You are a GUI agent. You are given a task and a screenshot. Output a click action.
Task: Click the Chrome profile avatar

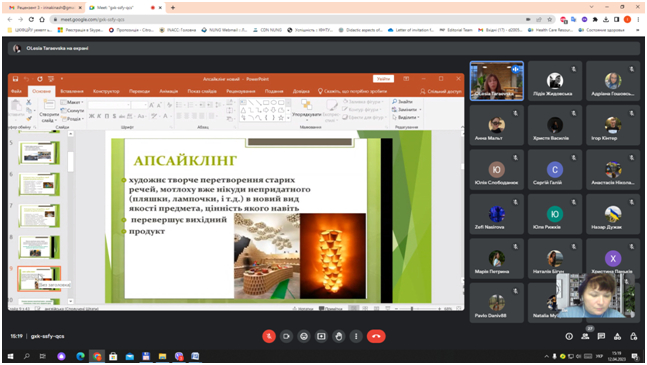click(628, 19)
